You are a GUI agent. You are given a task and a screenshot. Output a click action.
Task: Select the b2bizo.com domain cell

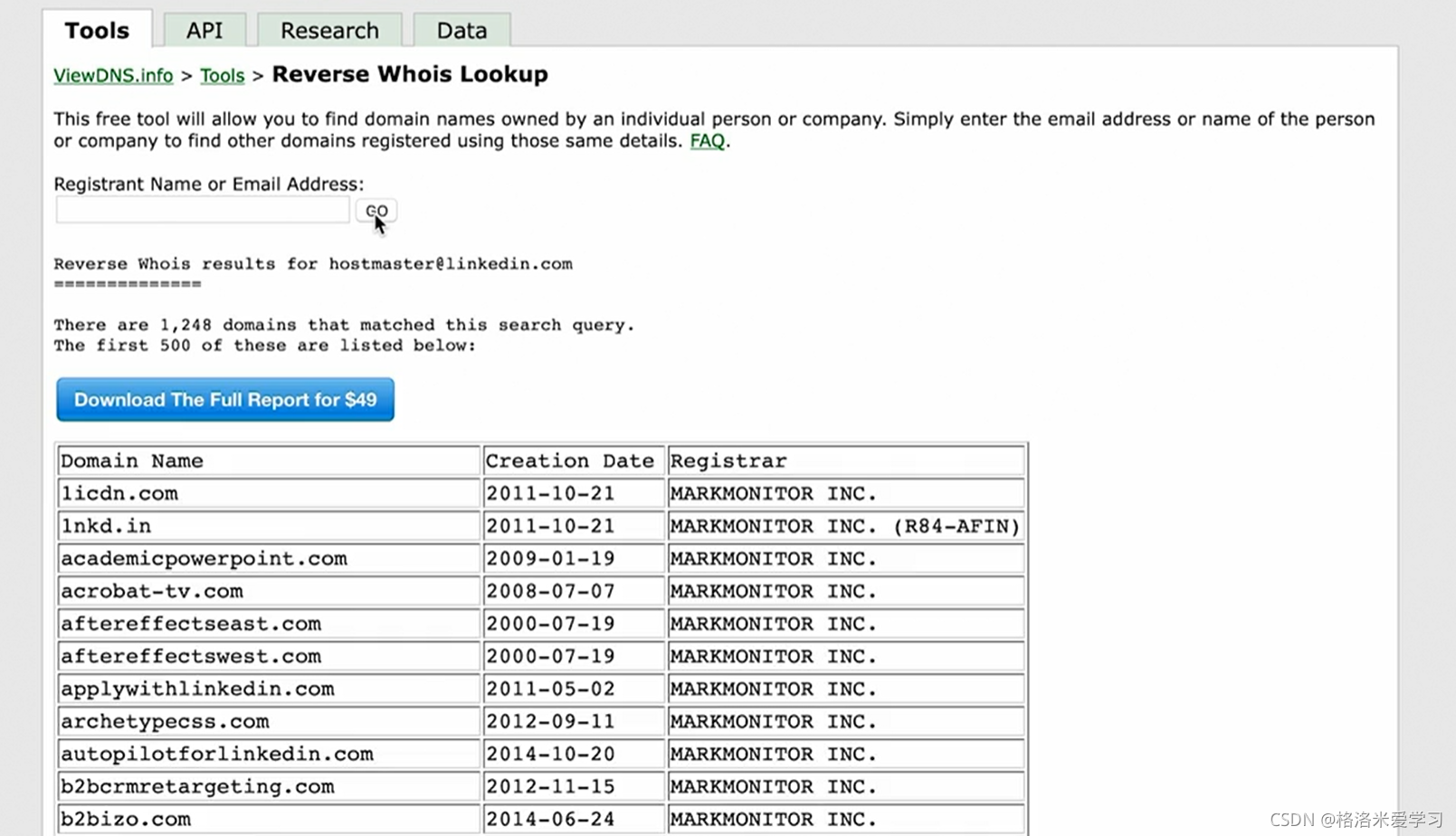coord(269,819)
